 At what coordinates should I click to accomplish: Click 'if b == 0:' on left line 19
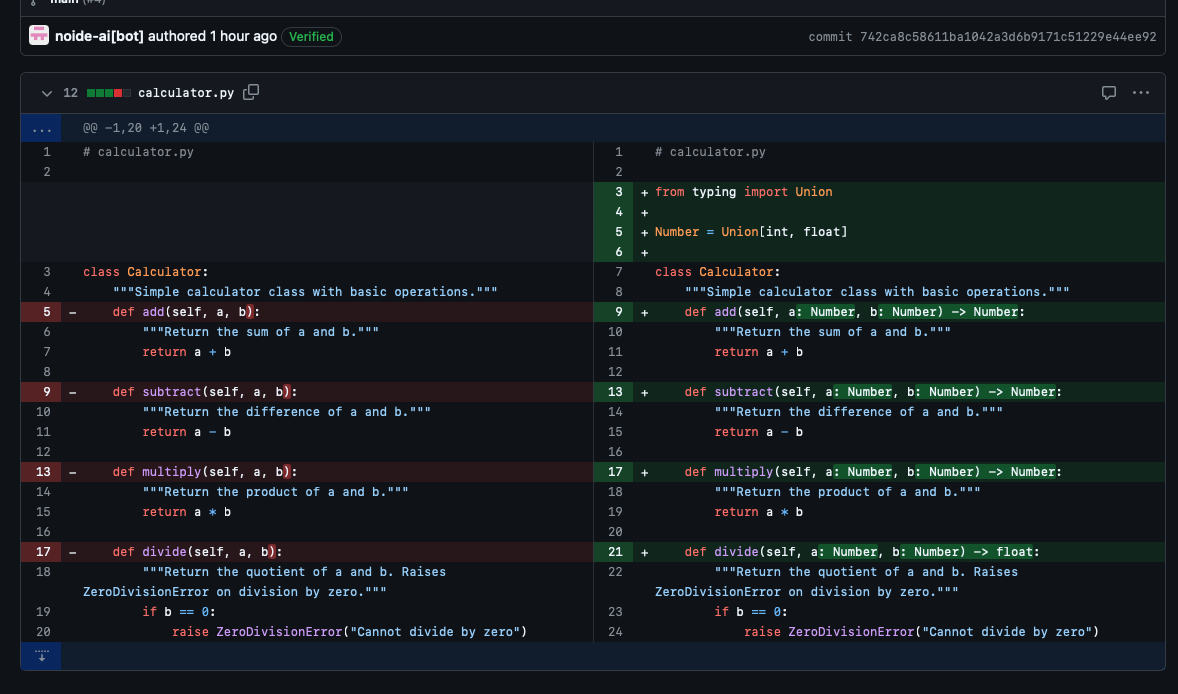click(x=179, y=612)
